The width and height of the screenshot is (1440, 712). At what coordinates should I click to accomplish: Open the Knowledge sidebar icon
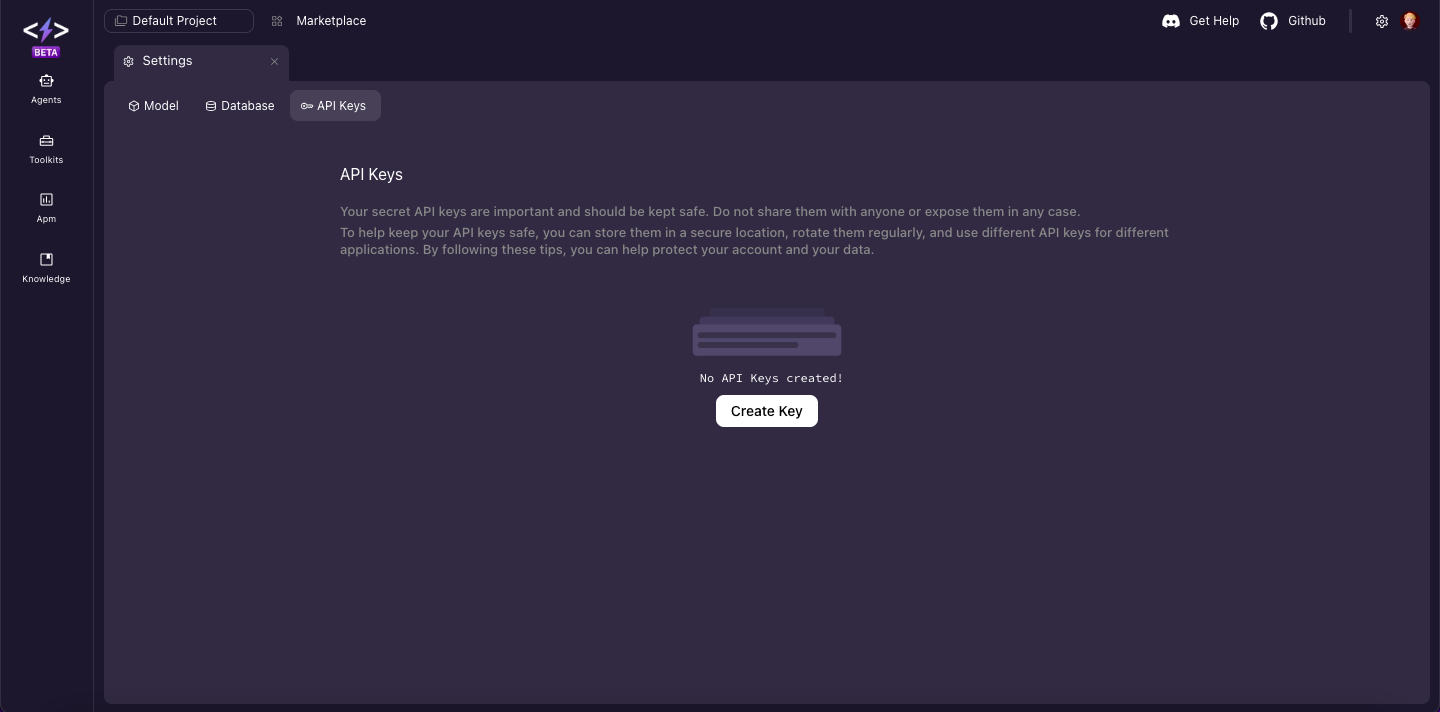click(46, 259)
